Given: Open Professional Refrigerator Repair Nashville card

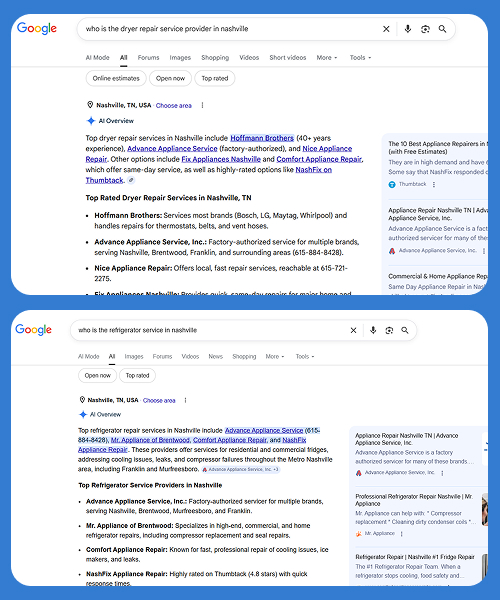Looking at the screenshot, I should click(x=414, y=500).
